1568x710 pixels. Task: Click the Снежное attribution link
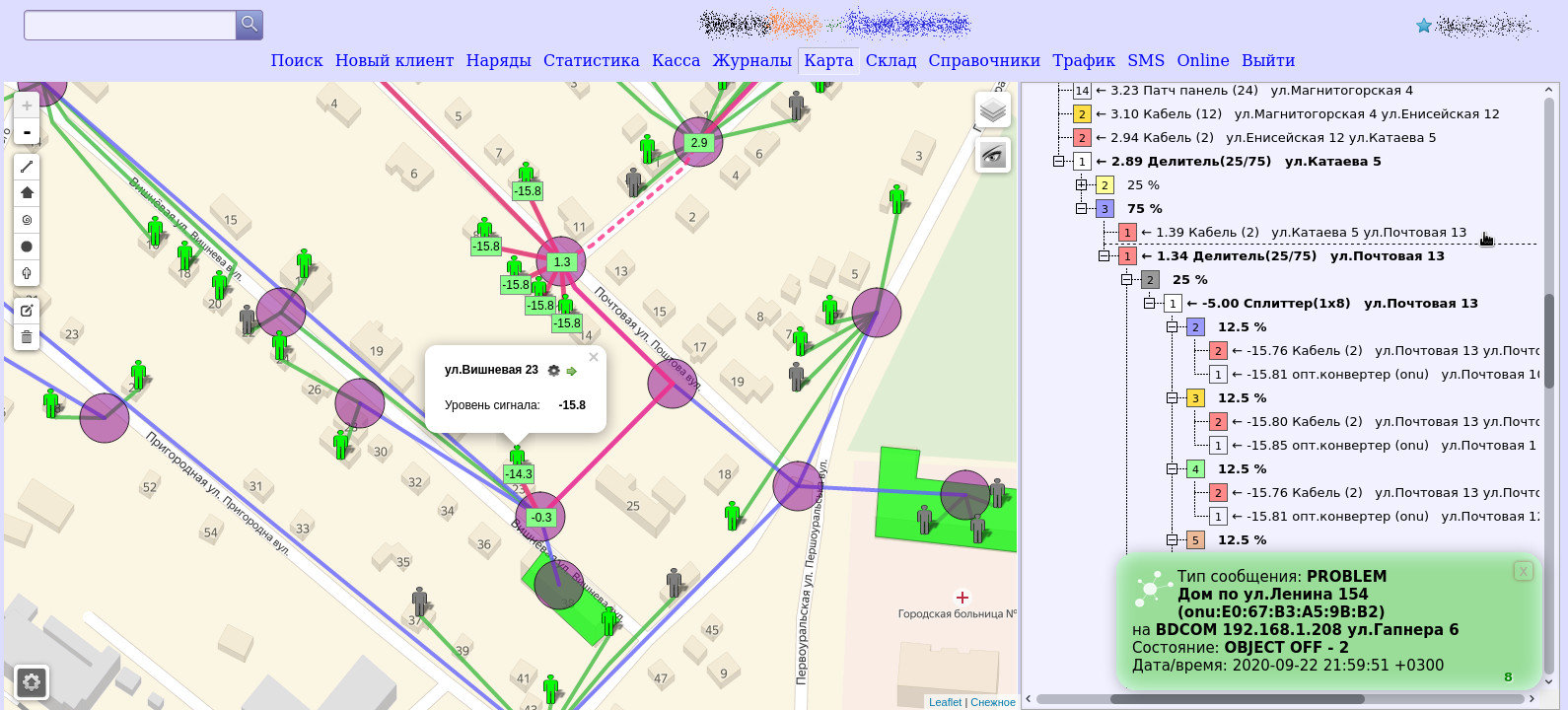click(993, 702)
